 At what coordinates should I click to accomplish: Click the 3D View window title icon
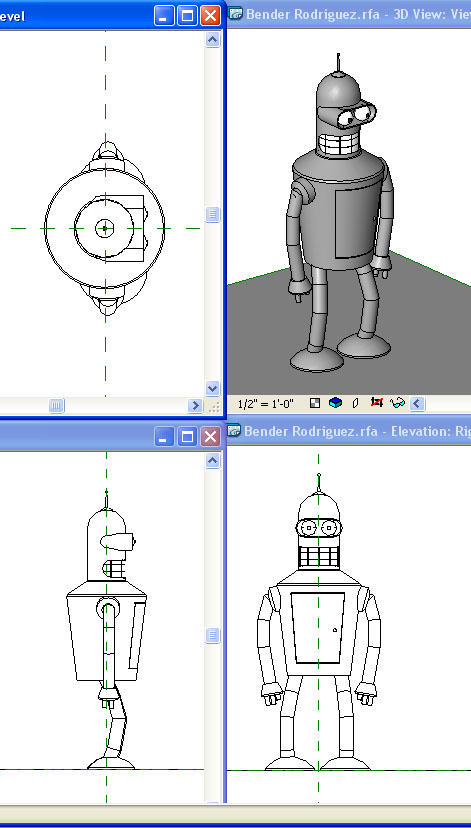pyautogui.click(x=236, y=14)
